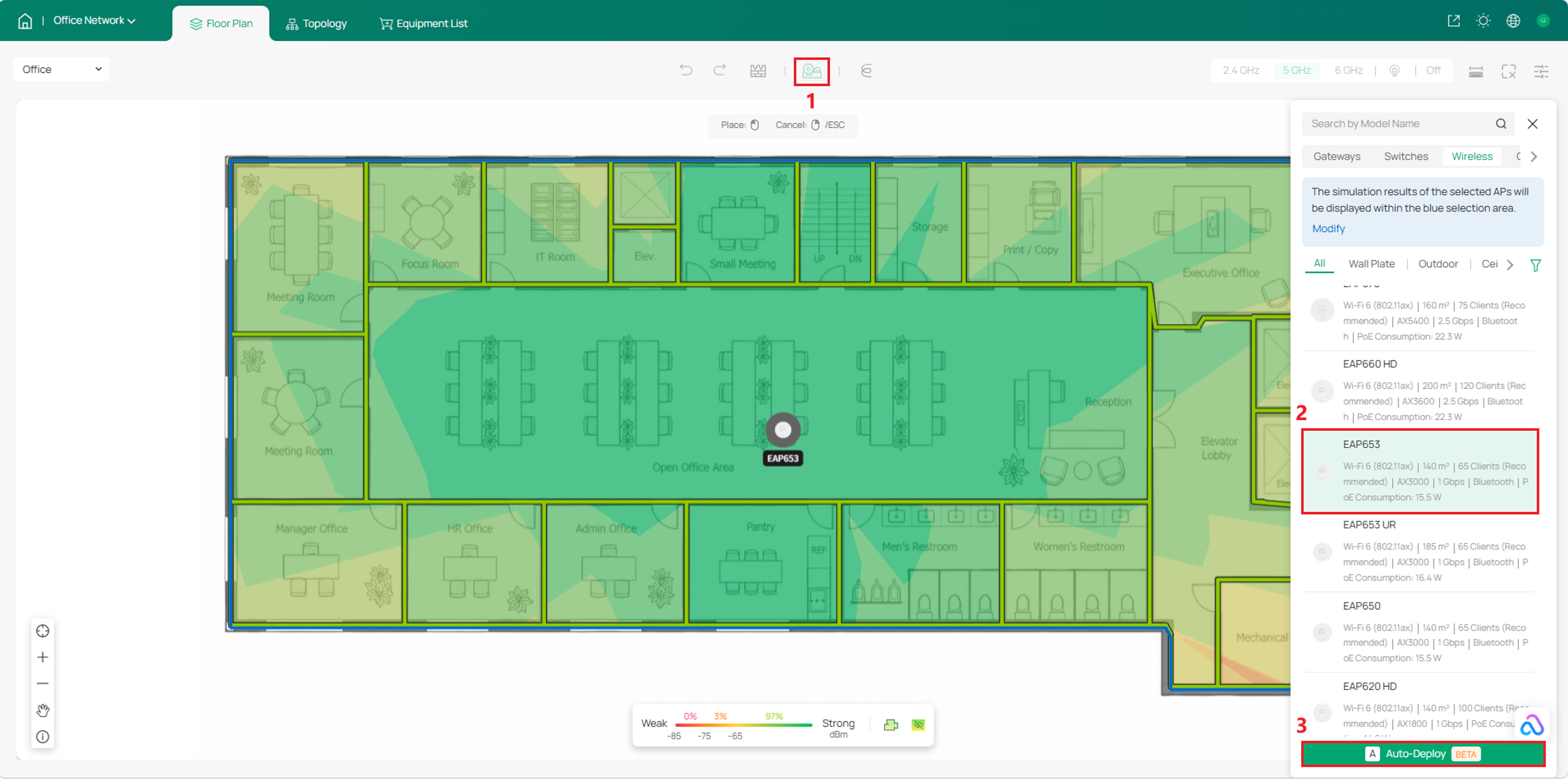Viewport: 1568px width, 781px height.
Task: Expand the Office Network project menu
Action: 95,20
